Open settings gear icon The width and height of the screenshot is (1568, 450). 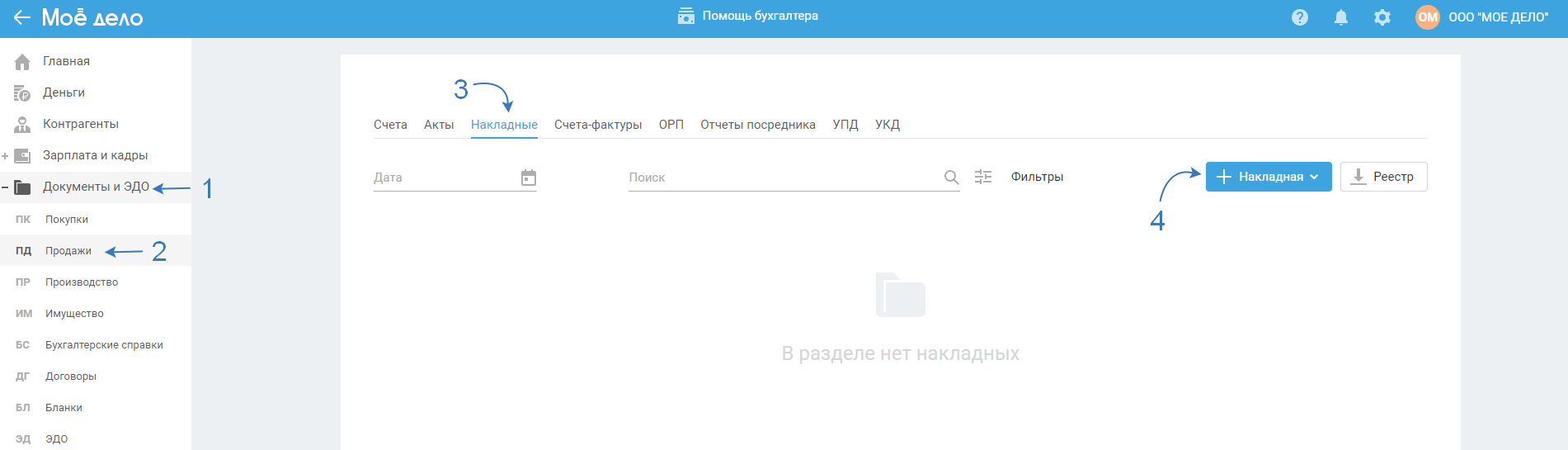[x=1382, y=17]
